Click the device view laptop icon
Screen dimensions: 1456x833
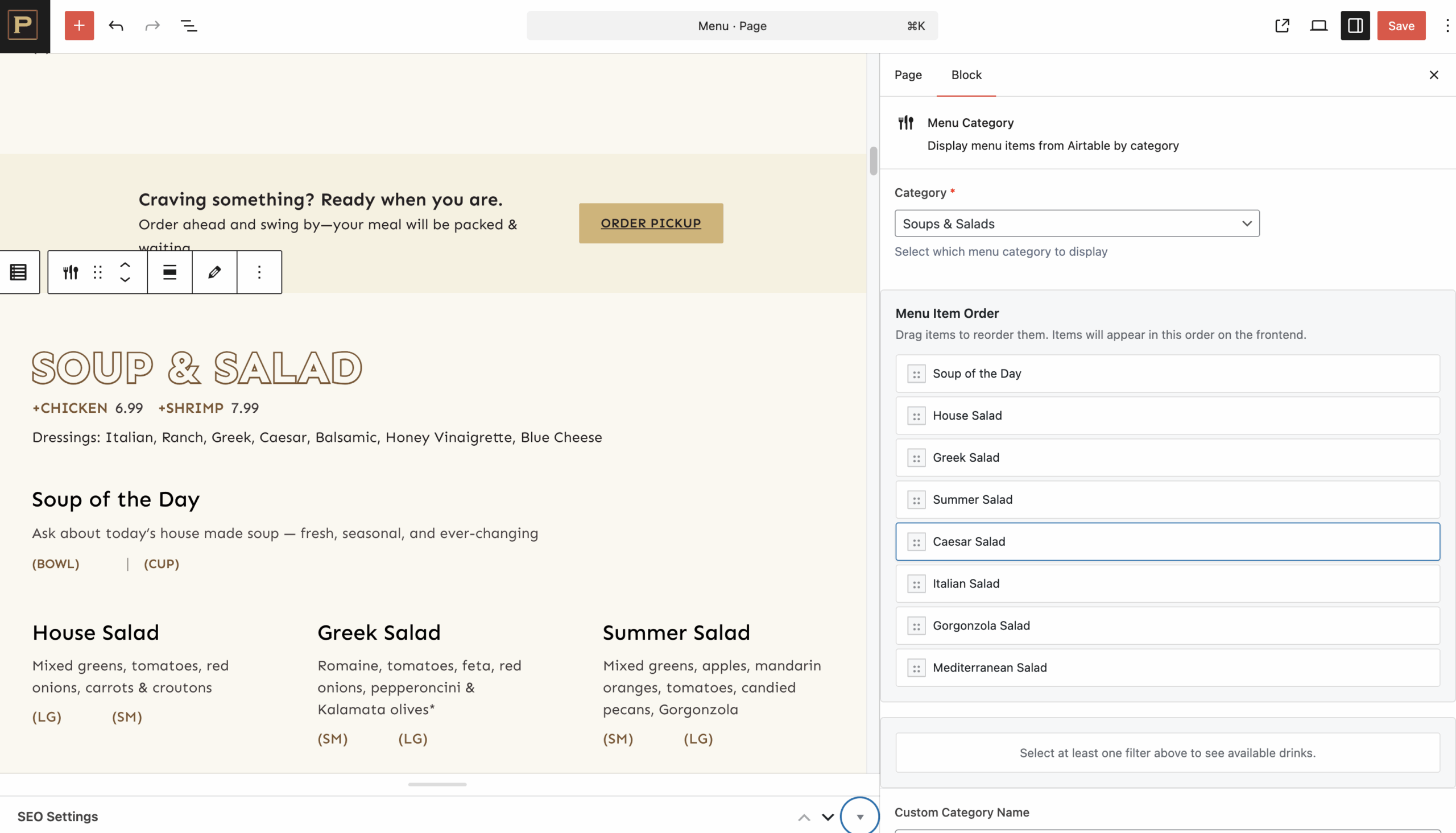coord(1319,26)
